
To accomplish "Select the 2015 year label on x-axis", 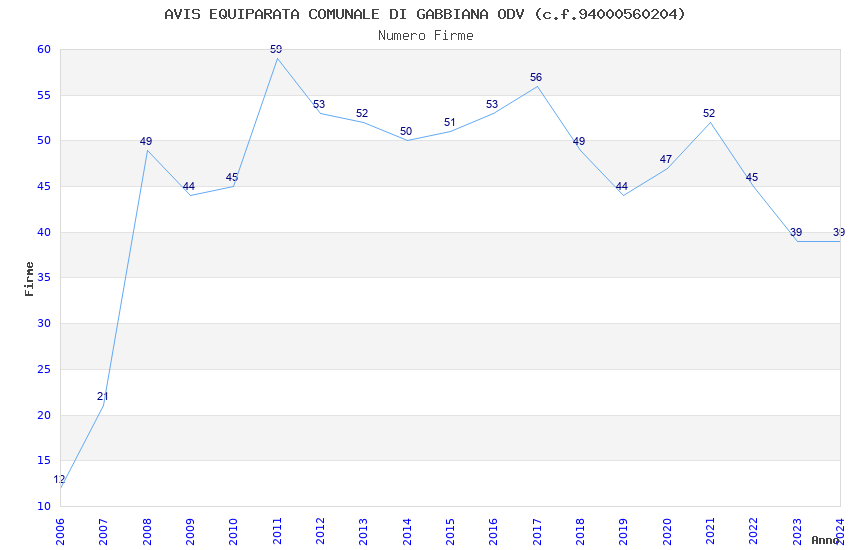I will (450, 532).
